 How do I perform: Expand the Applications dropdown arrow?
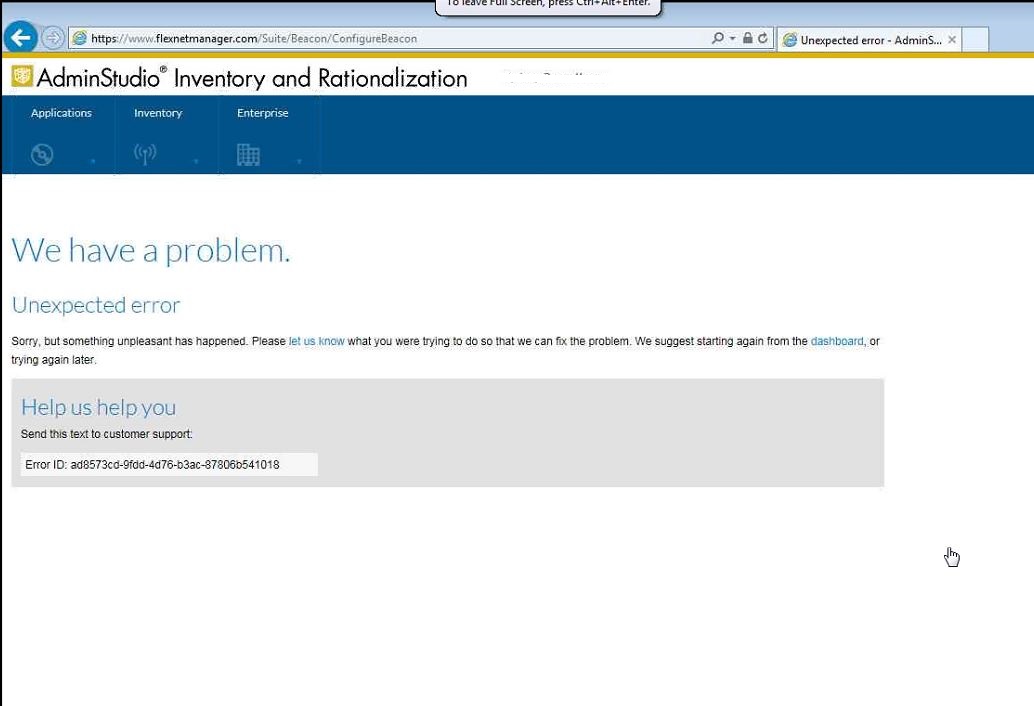click(x=93, y=161)
